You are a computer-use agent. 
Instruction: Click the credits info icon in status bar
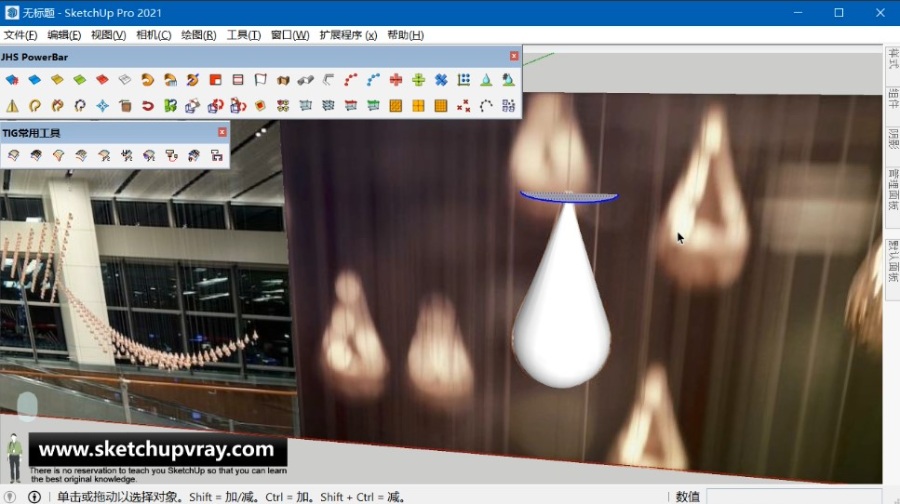click(34, 497)
